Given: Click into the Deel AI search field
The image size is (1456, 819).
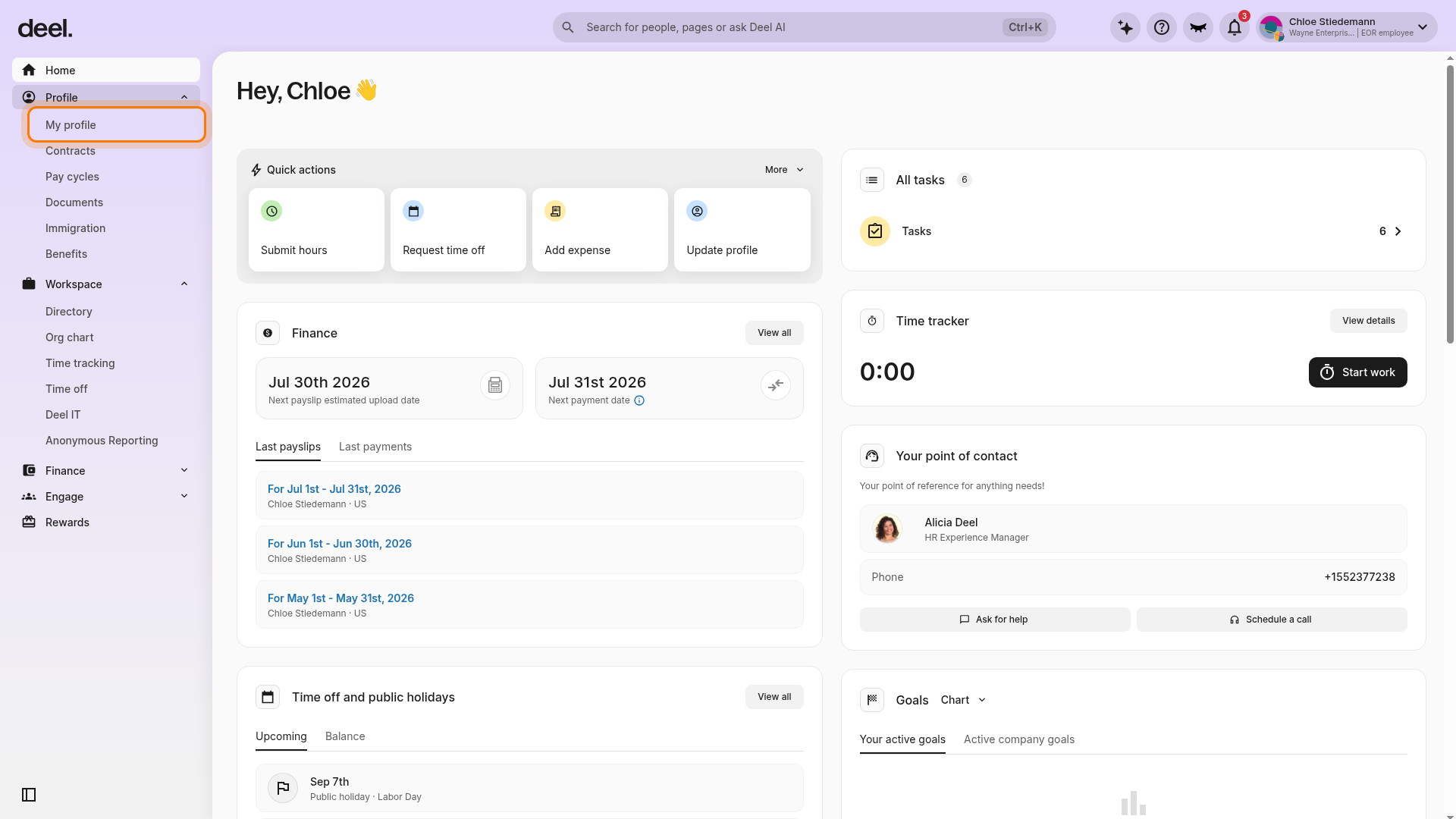Looking at the screenshot, I should (804, 27).
